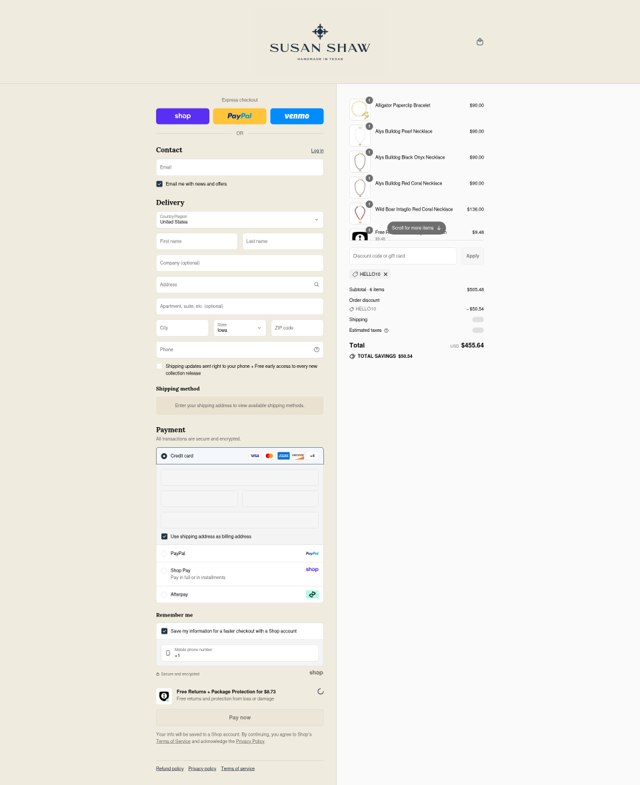Open the Log in link
Image resolution: width=640 pixels, height=785 pixels.
point(317,151)
